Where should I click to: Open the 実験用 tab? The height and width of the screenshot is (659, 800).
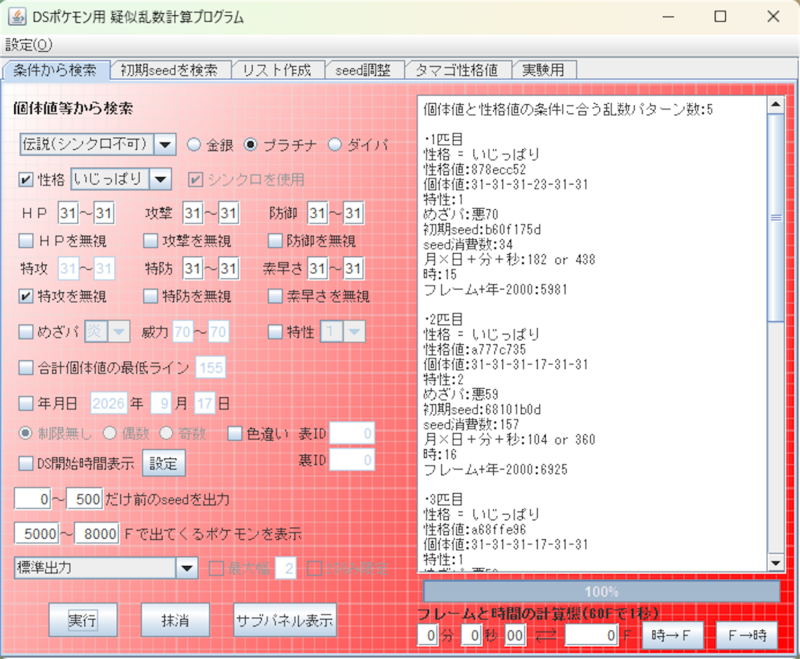click(x=543, y=70)
